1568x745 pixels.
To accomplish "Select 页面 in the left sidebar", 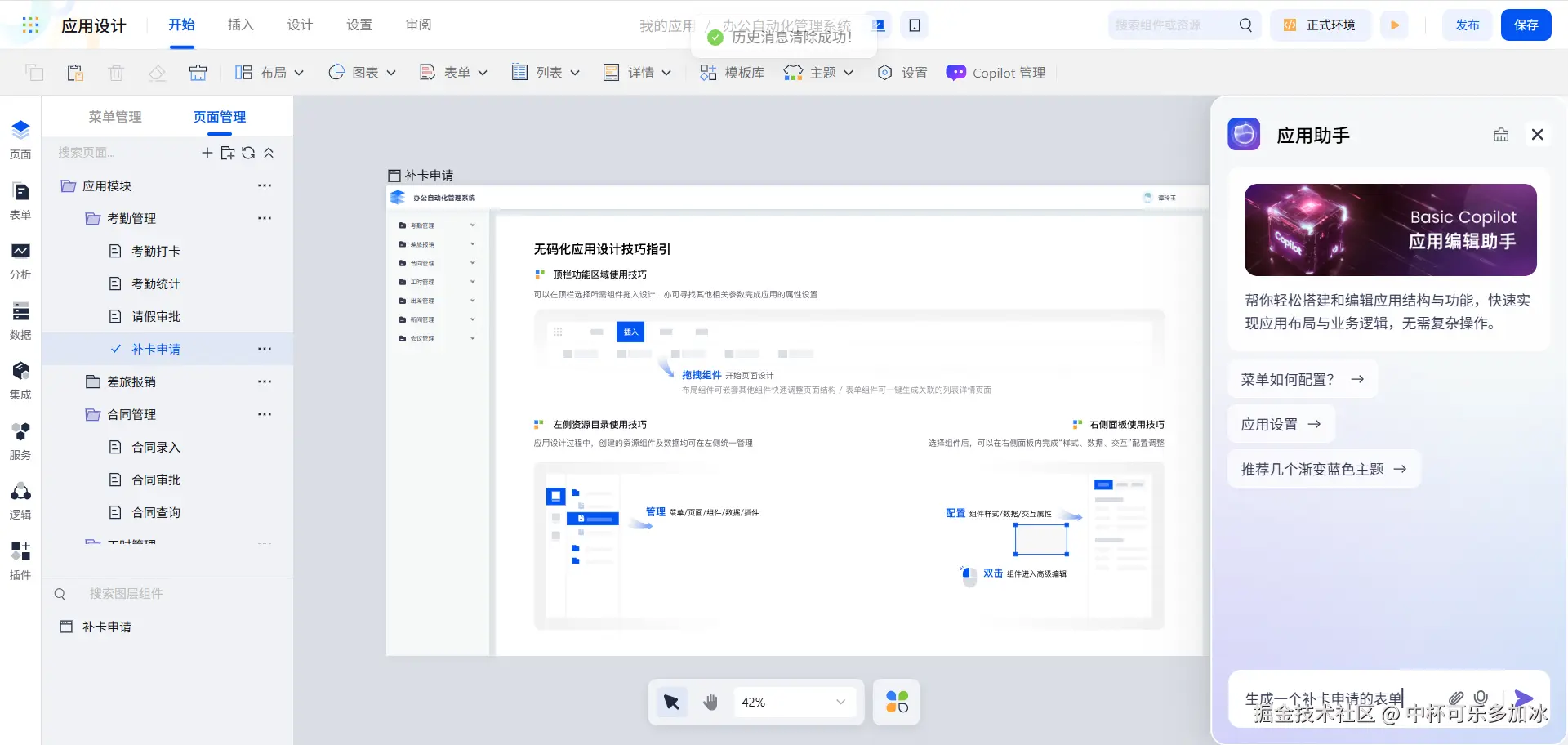I will tap(20, 141).
